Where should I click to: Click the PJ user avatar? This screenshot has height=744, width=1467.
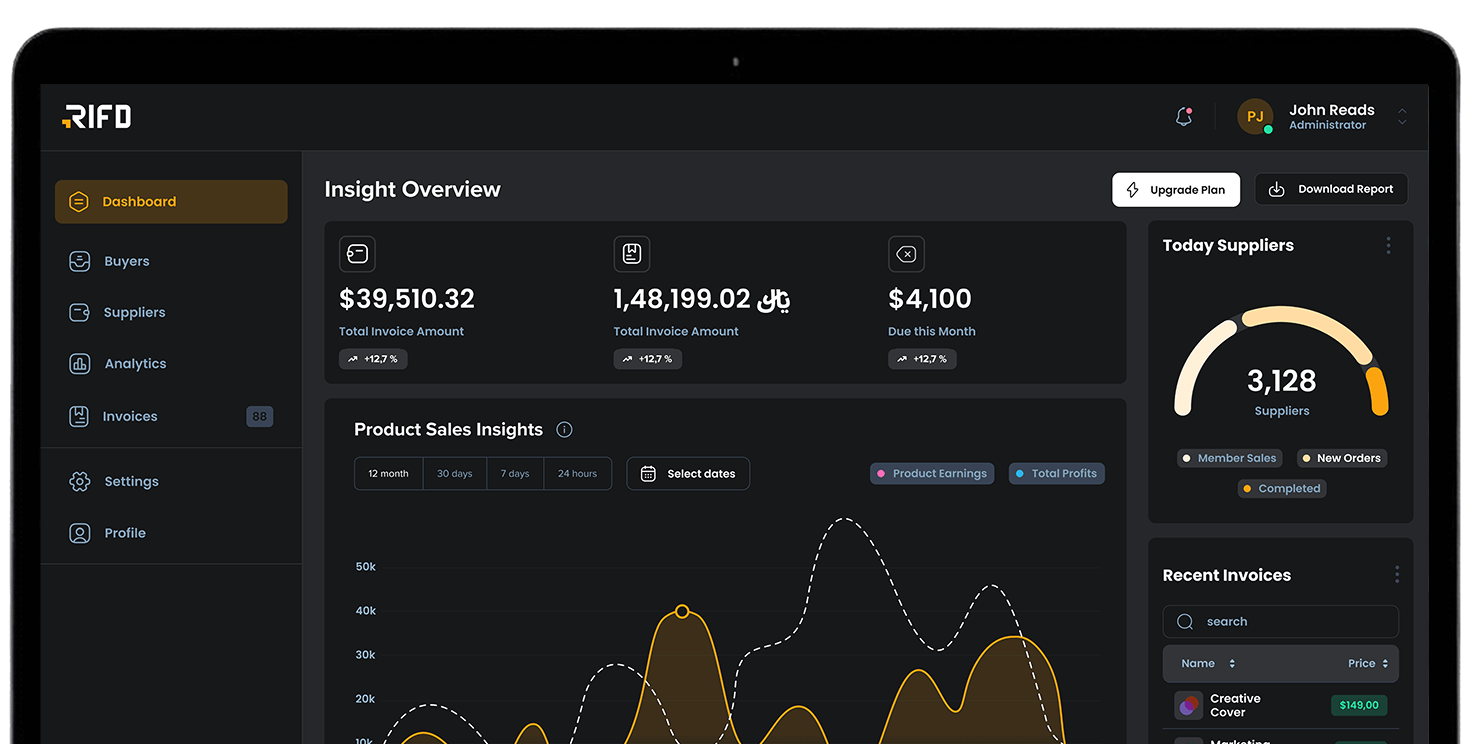1255,117
